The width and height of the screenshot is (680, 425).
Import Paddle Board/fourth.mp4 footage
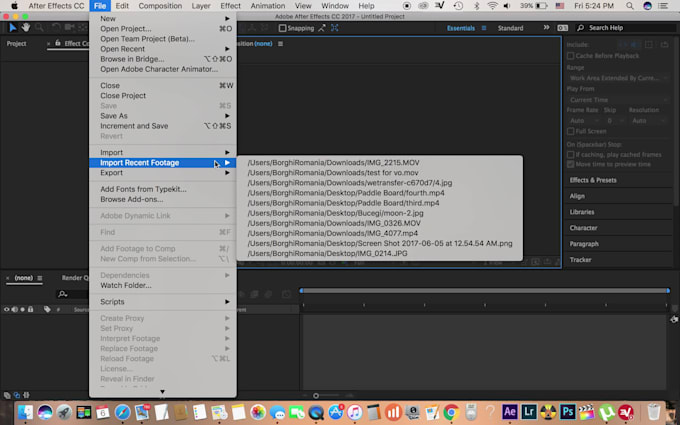379,193
